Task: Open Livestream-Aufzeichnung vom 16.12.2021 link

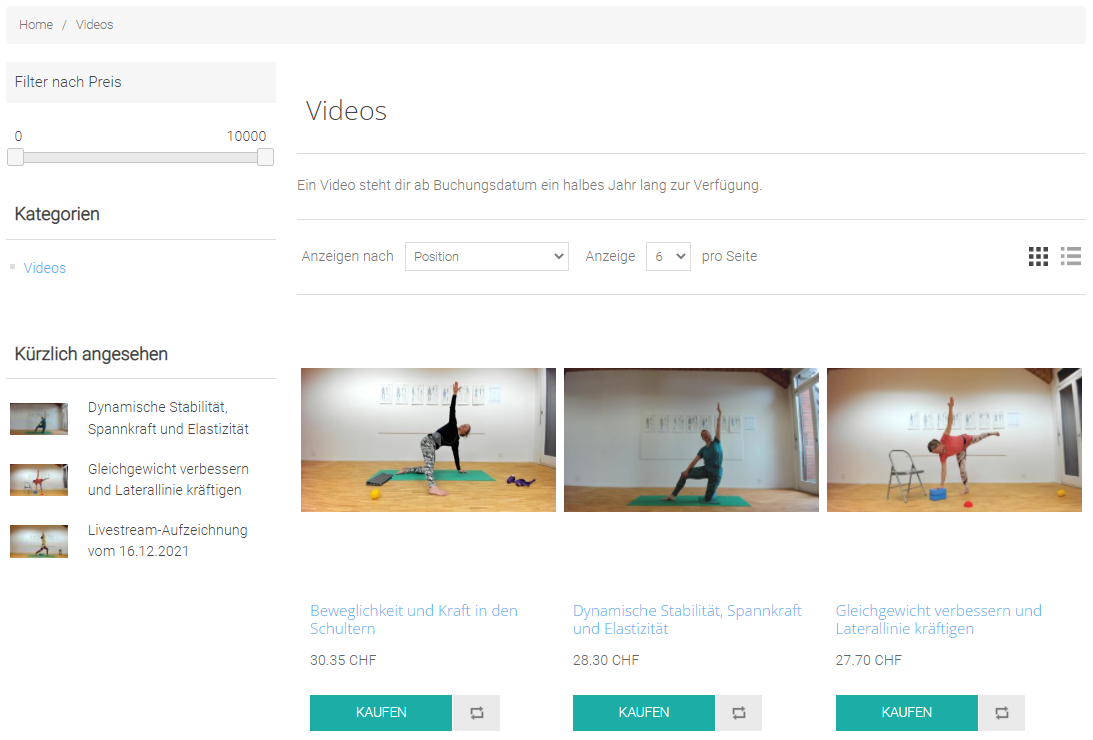Action: (x=167, y=541)
